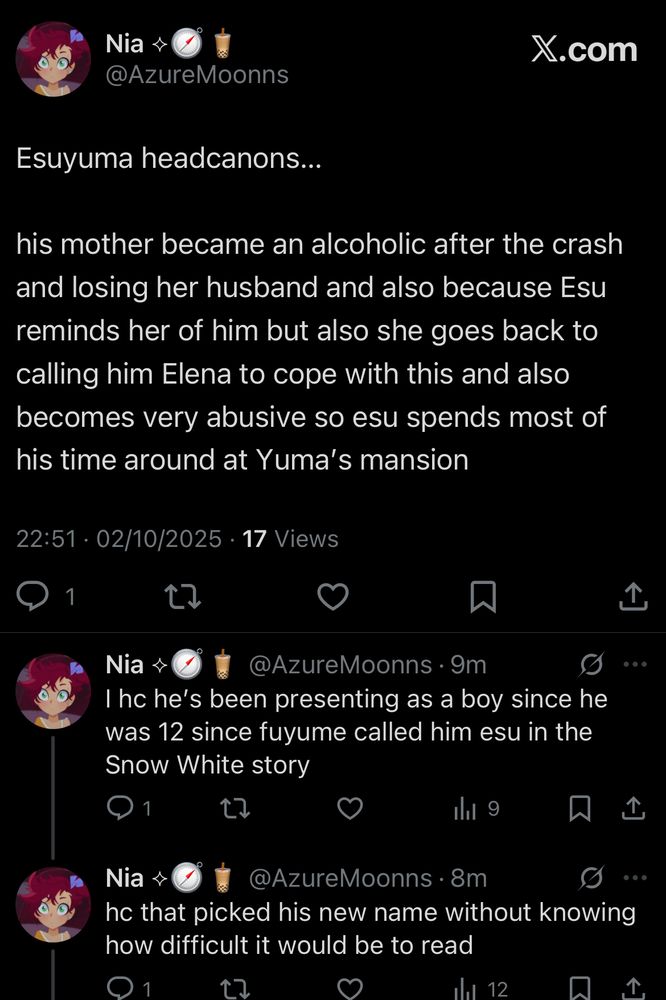Screen dimensions: 666x1000
Task: Like the main Esuyuma headcanons post
Action: (332, 597)
